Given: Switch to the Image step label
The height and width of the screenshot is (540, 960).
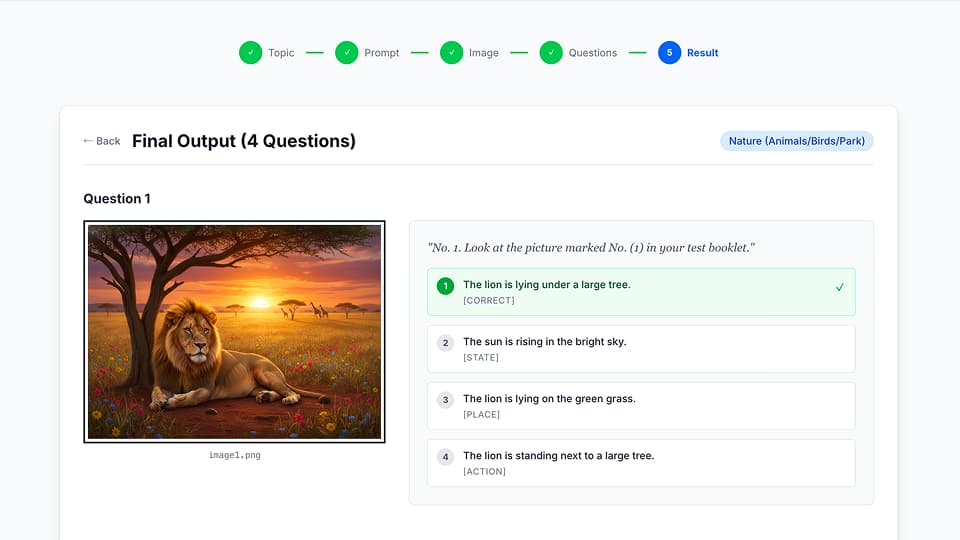Looking at the screenshot, I should point(484,53).
